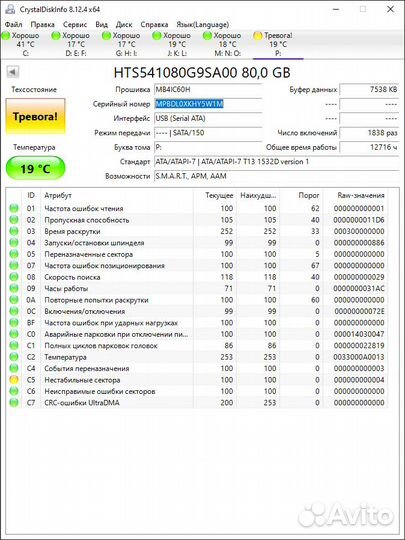This screenshot has width=405, height=540.
Task: Open the Сервис menu
Action: tap(75, 25)
